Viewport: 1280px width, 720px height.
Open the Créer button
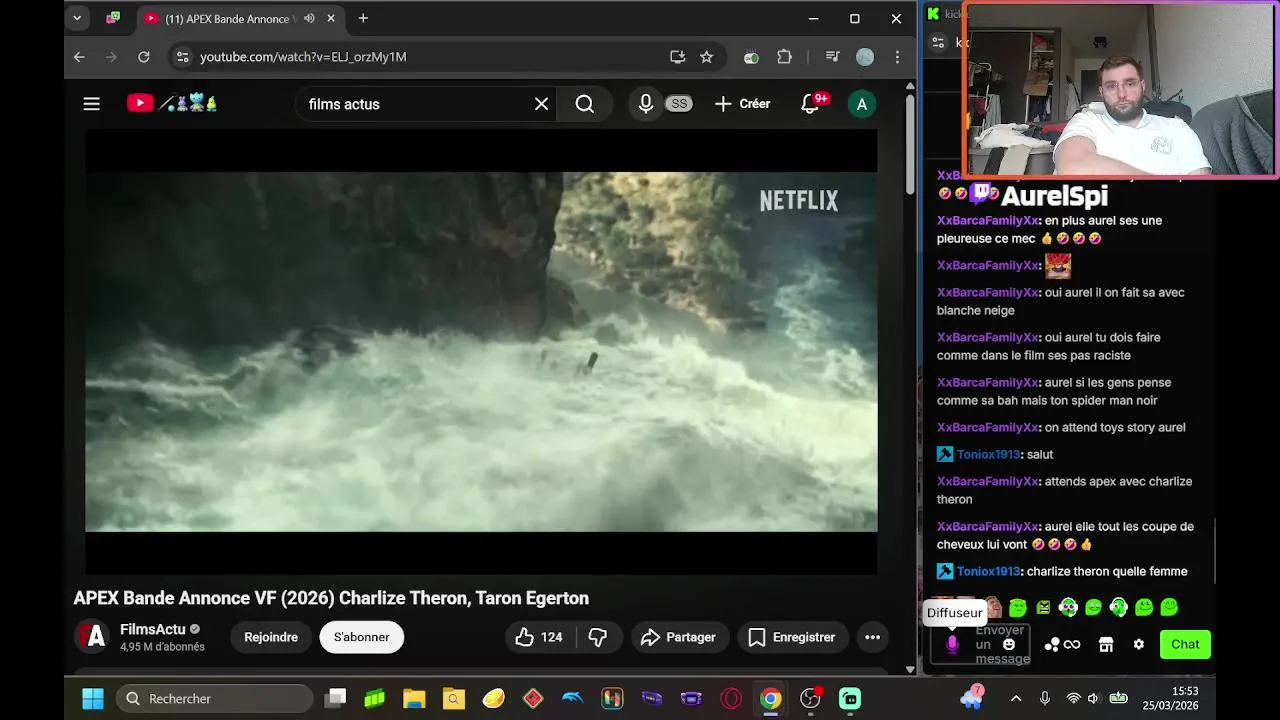pos(743,104)
